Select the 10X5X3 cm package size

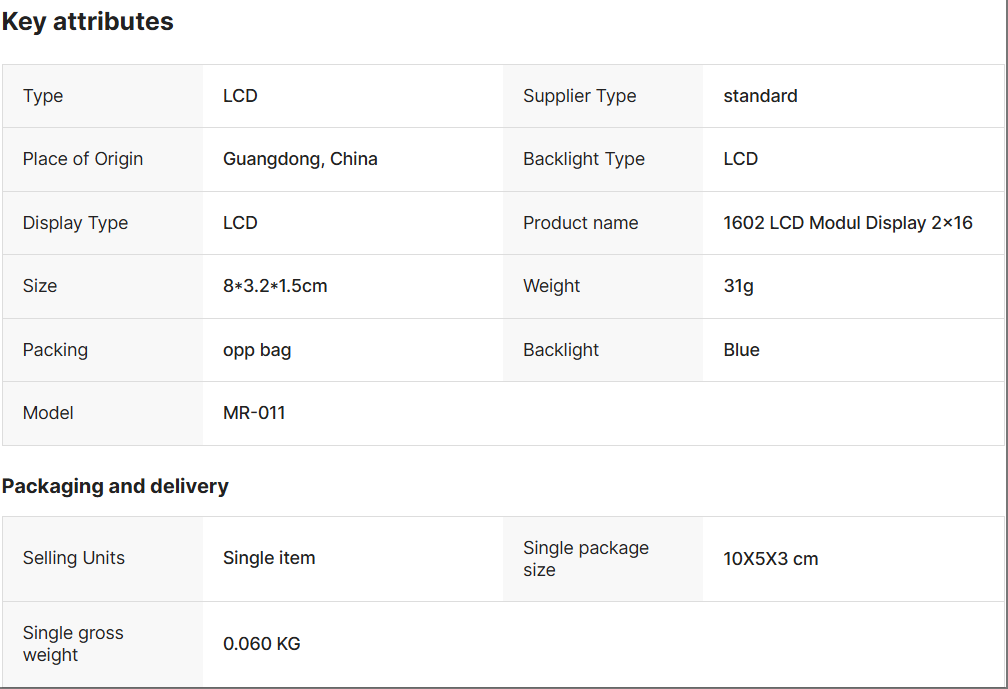pyautogui.click(x=771, y=559)
